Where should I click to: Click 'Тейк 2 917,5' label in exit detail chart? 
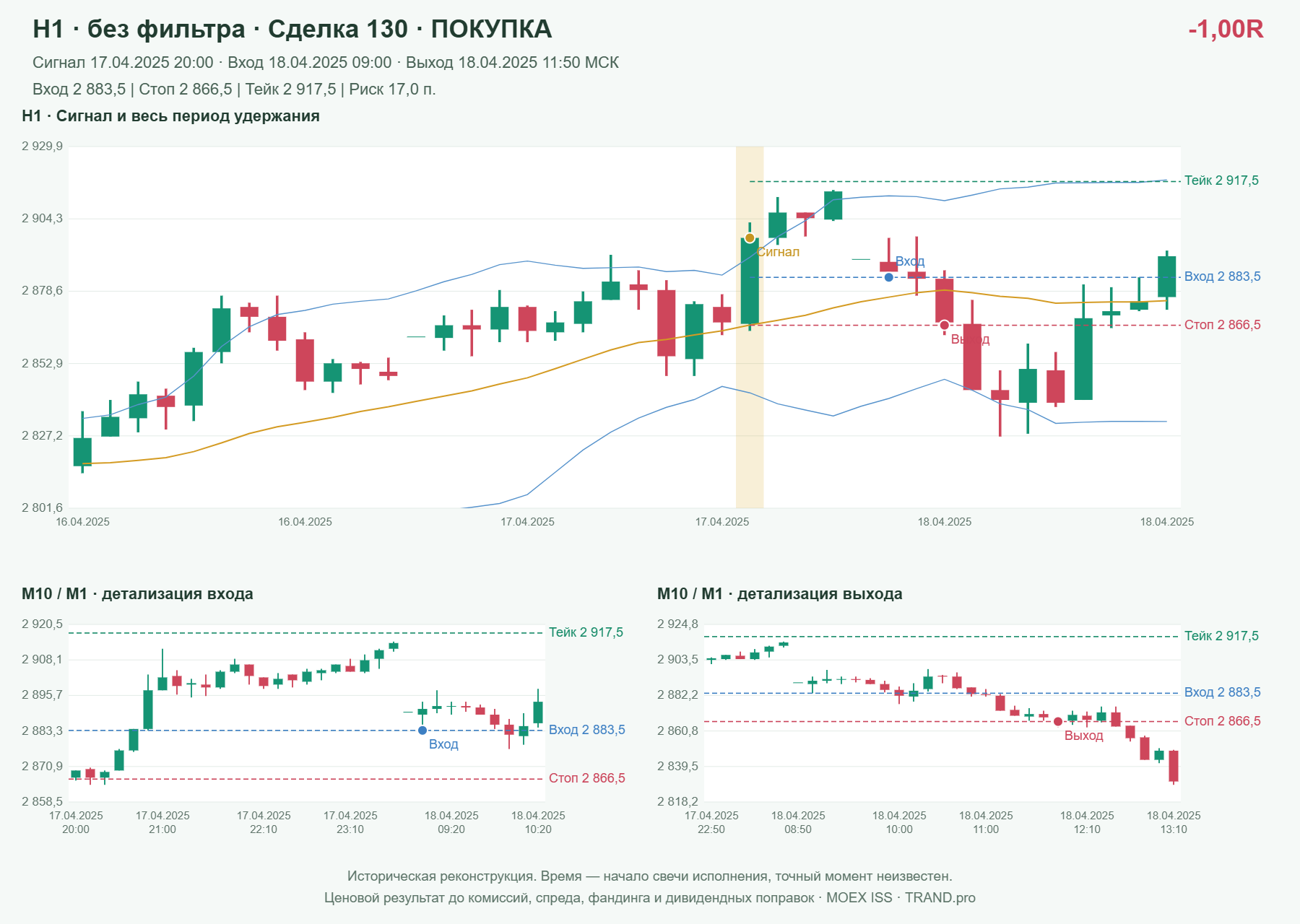click(x=1221, y=636)
